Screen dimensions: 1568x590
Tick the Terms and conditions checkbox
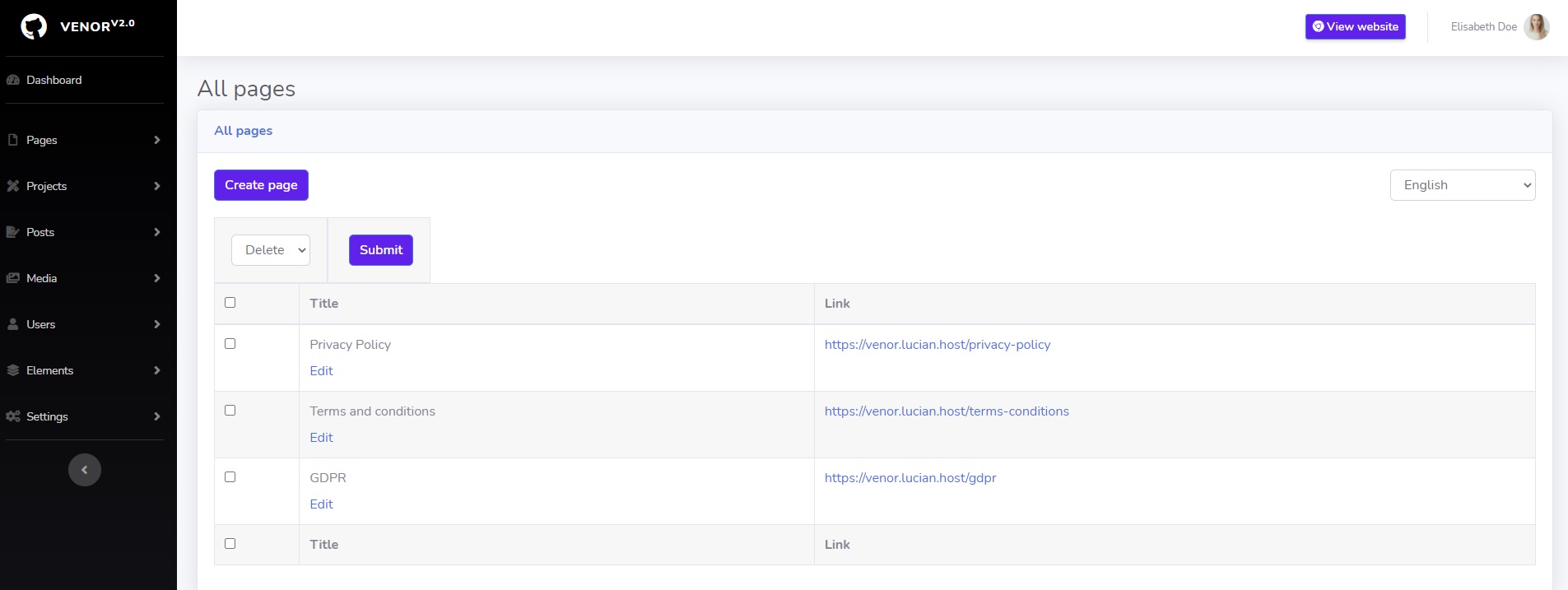[x=230, y=411]
